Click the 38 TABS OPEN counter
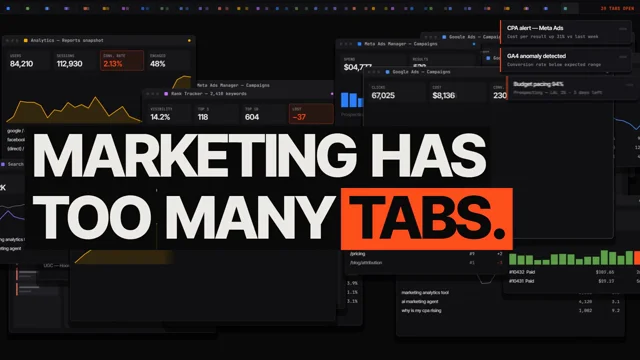The height and width of the screenshot is (360, 640). pos(617,8)
